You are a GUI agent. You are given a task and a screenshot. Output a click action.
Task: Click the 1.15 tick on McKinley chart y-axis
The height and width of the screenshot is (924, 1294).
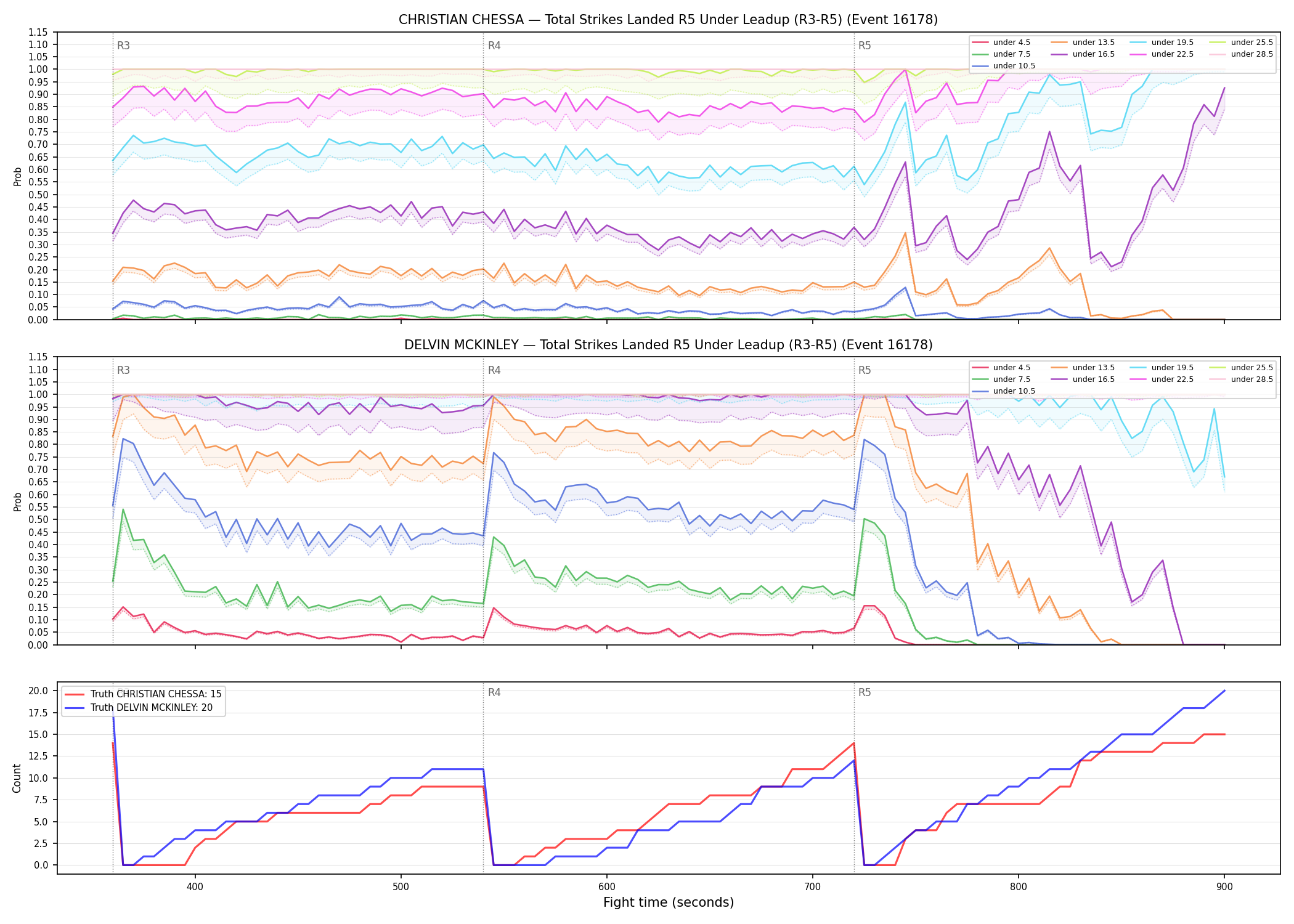click(39, 357)
